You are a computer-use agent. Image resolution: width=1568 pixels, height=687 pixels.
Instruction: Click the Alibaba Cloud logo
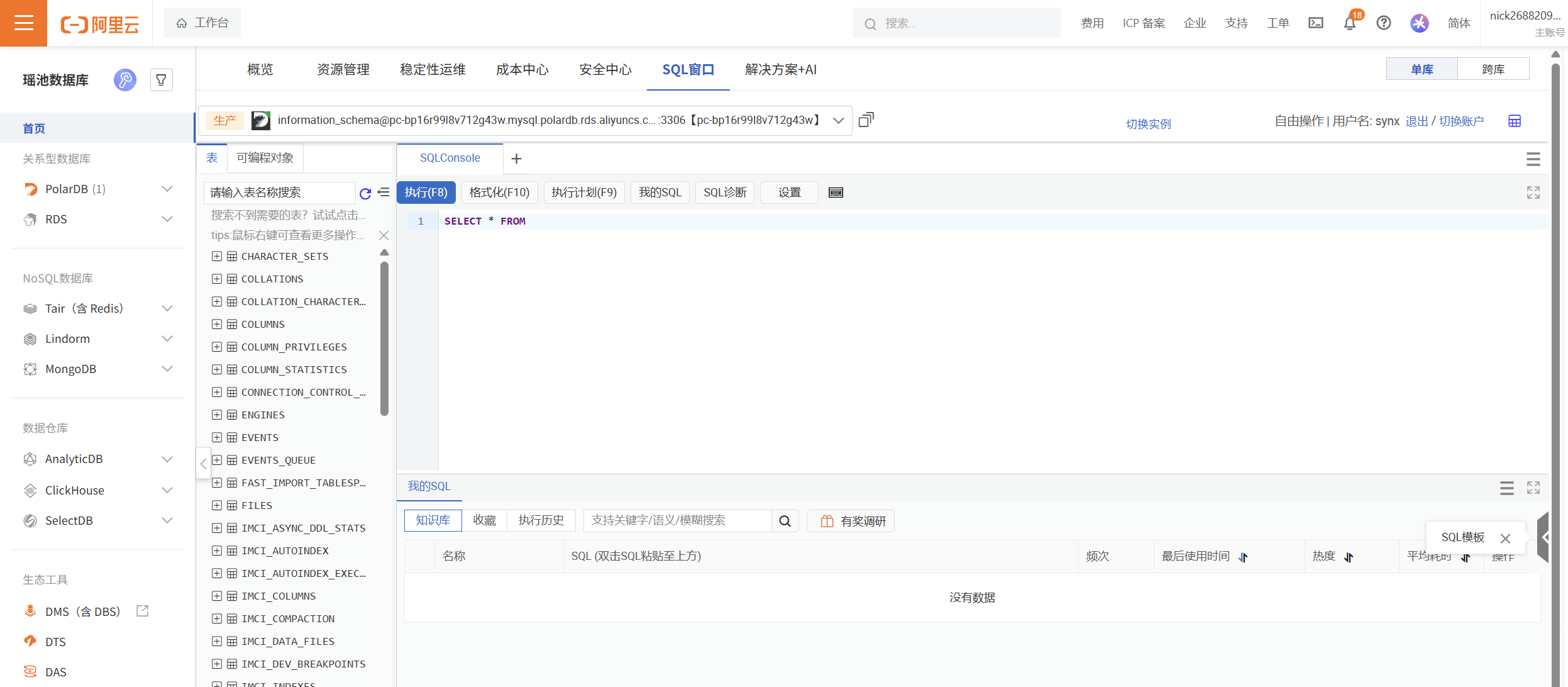tap(99, 24)
